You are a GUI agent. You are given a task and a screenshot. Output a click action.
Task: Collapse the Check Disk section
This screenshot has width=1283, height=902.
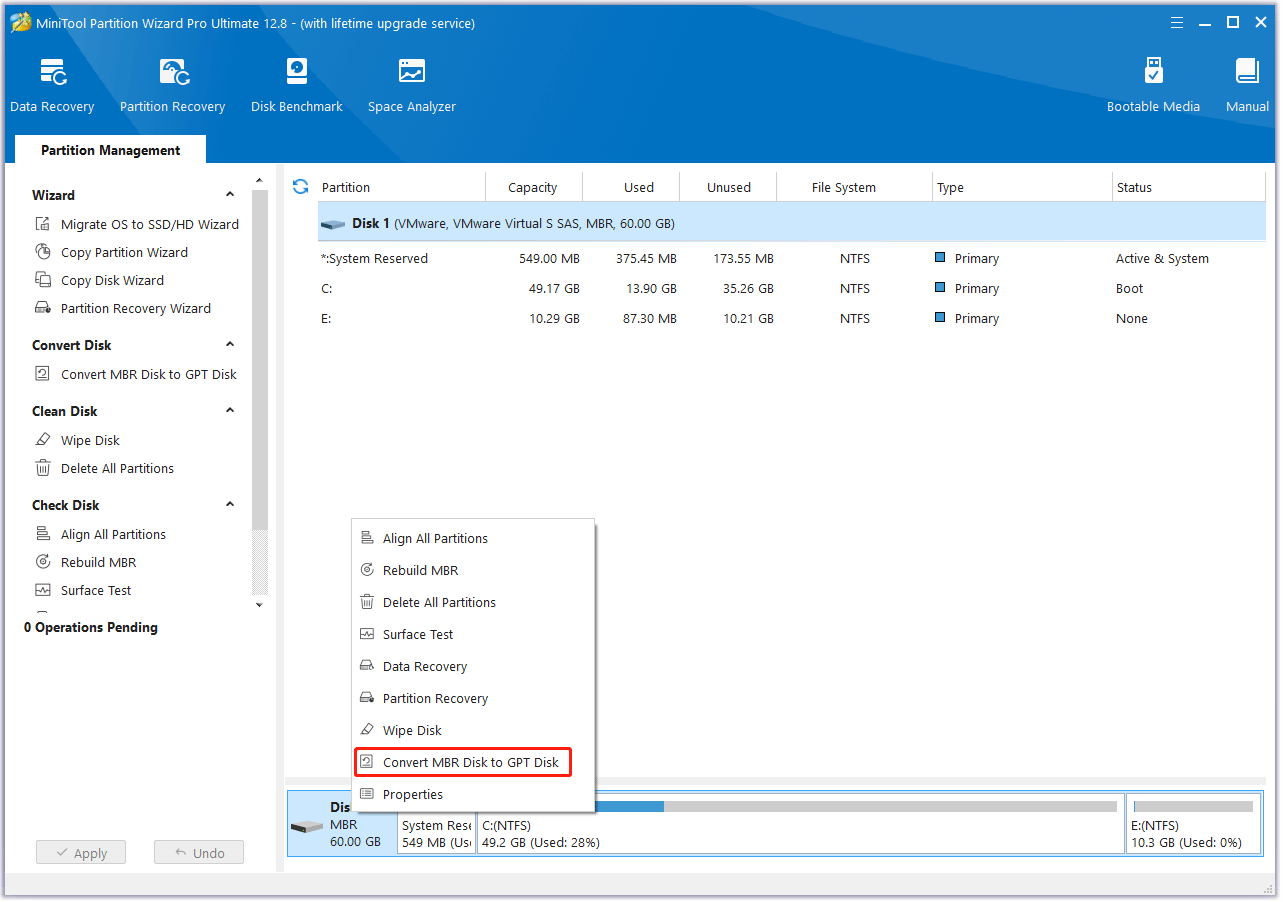click(230, 505)
